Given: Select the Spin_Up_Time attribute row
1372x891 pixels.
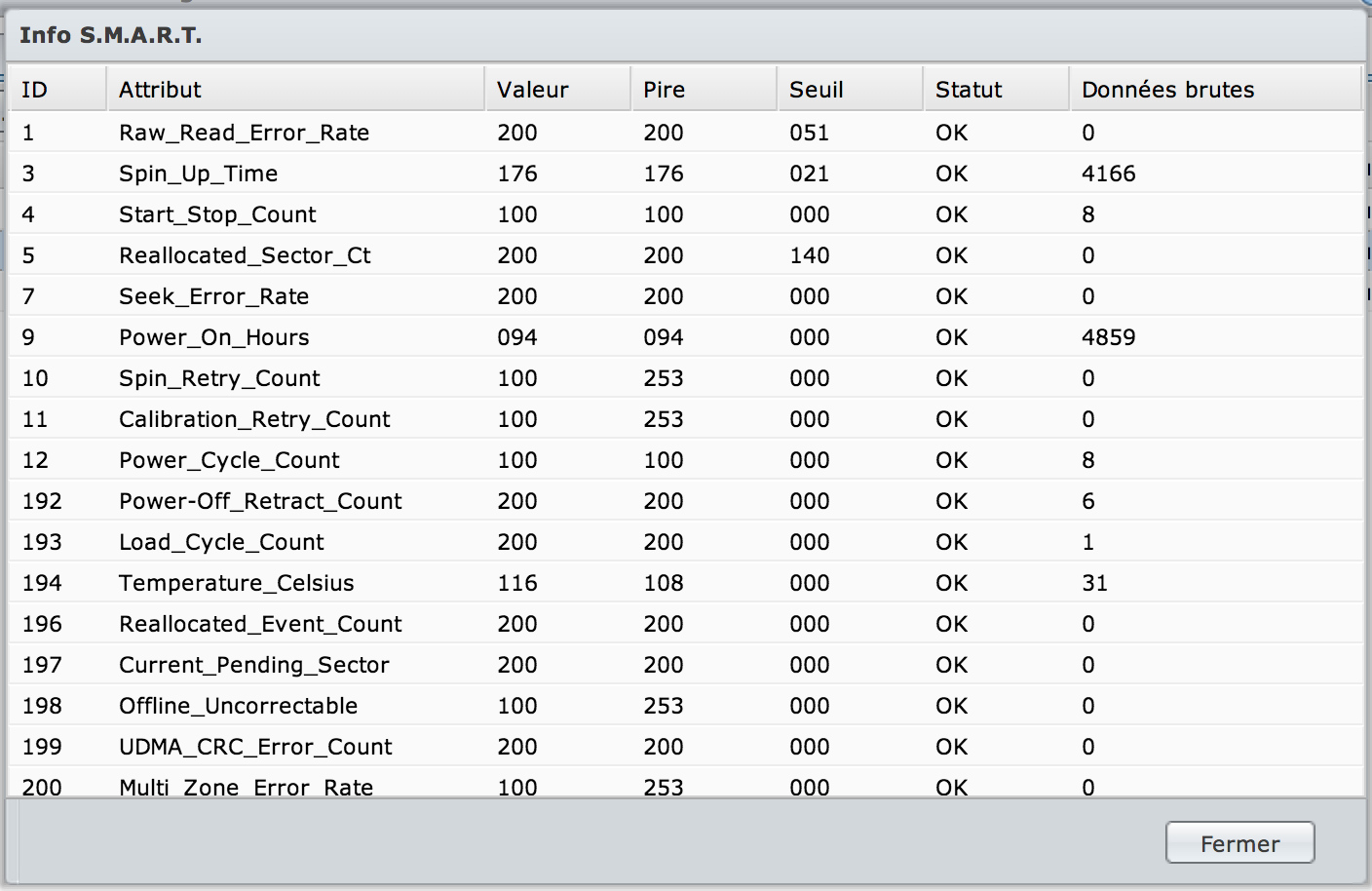Looking at the screenshot, I should [x=199, y=174].
